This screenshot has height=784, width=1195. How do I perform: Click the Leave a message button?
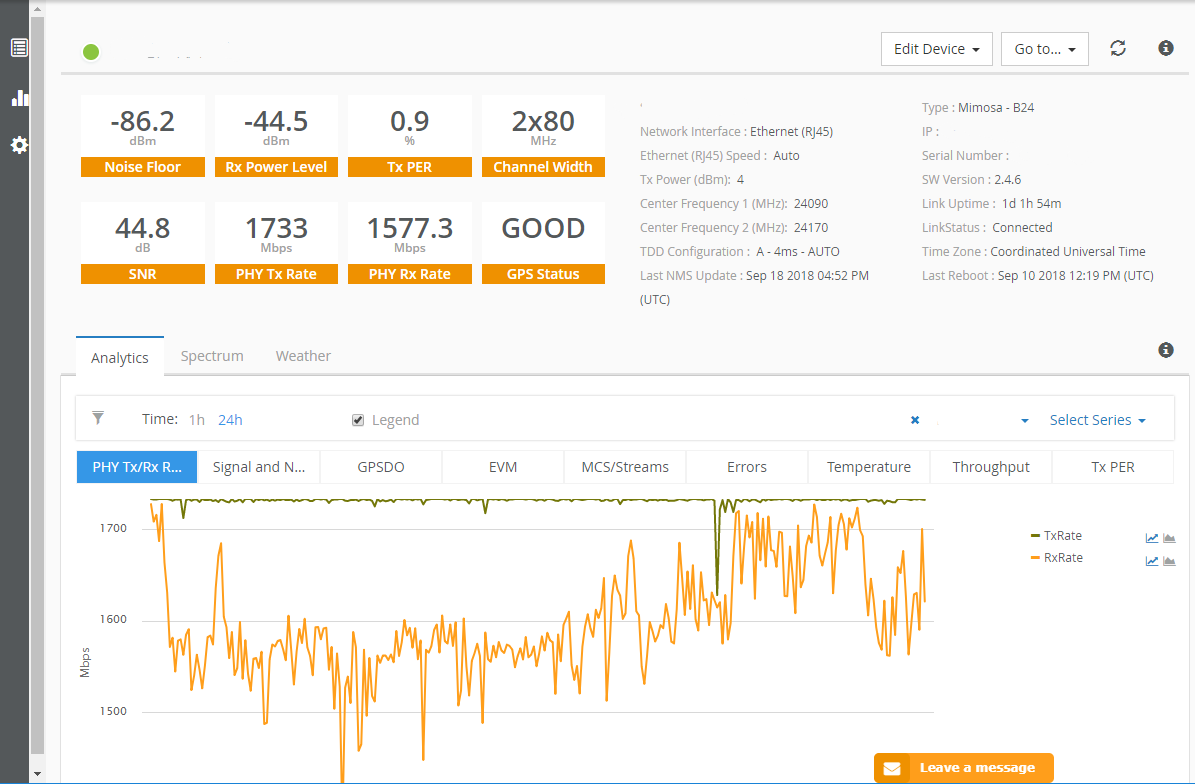964,767
